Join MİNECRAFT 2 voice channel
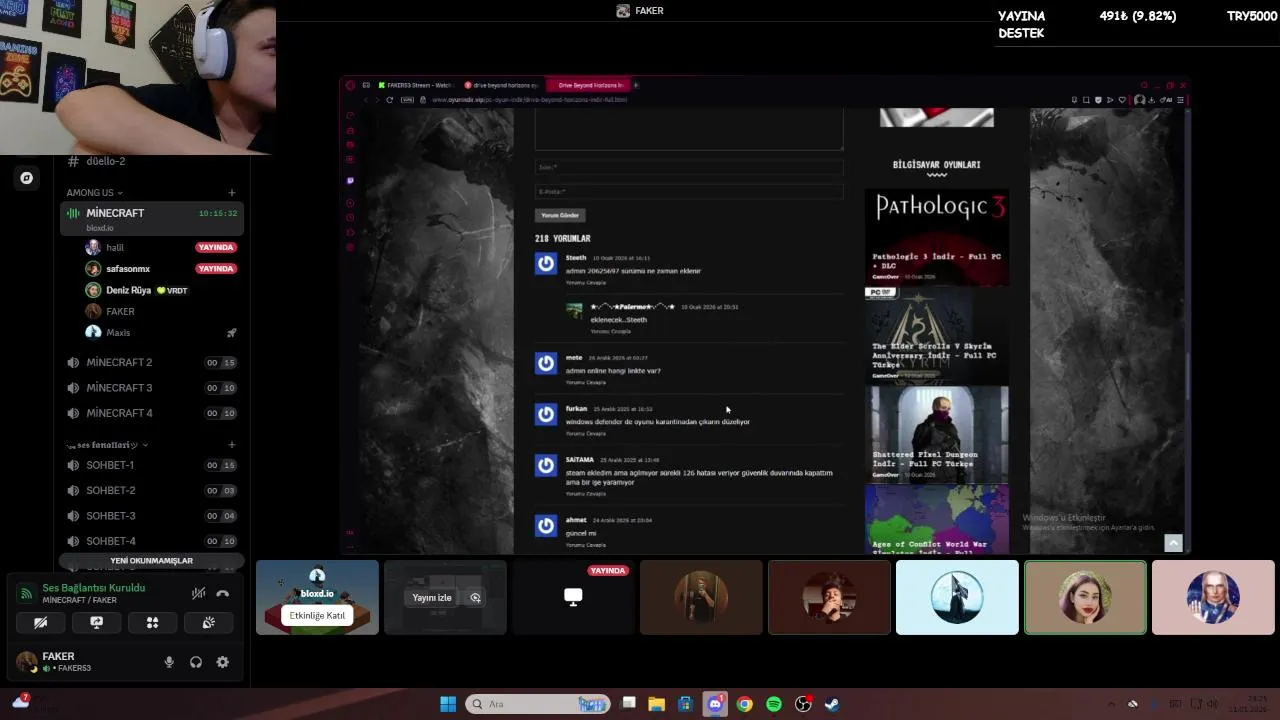Viewport: 1280px width, 720px height. (151, 362)
